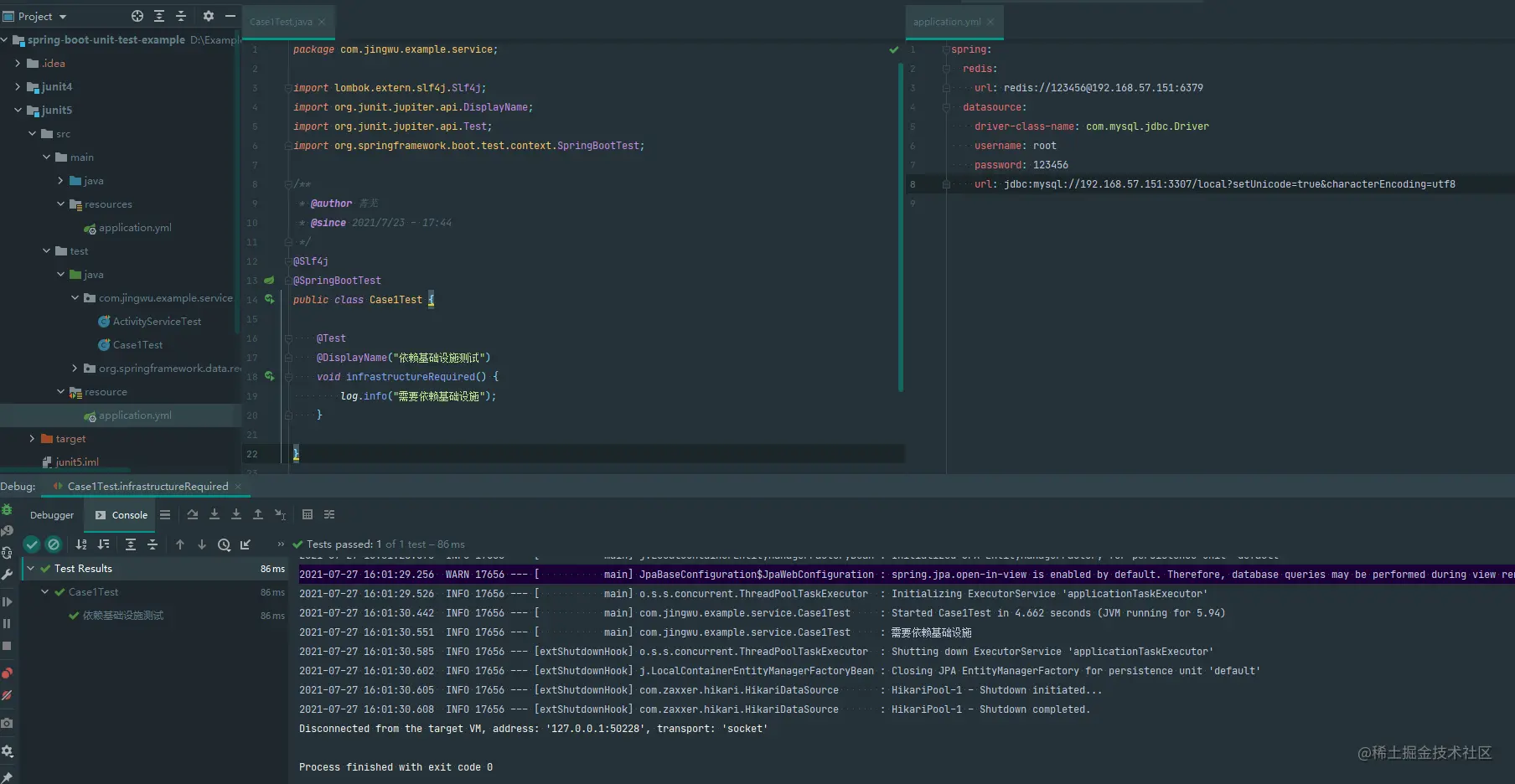Image resolution: width=1515 pixels, height=784 pixels.
Task: Select 依赖基础设施测试 test result row
Action: (122, 615)
